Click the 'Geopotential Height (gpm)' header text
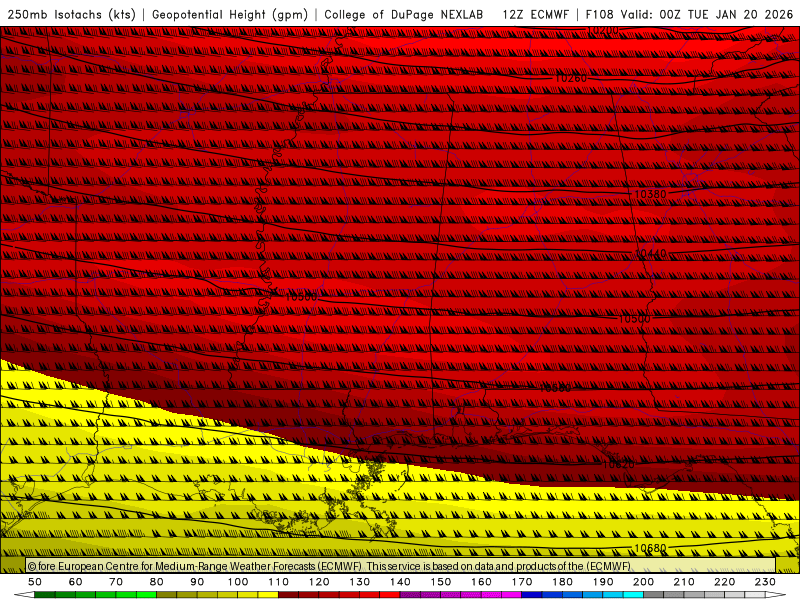Viewport: 800px width, 600px height. click(x=230, y=14)
